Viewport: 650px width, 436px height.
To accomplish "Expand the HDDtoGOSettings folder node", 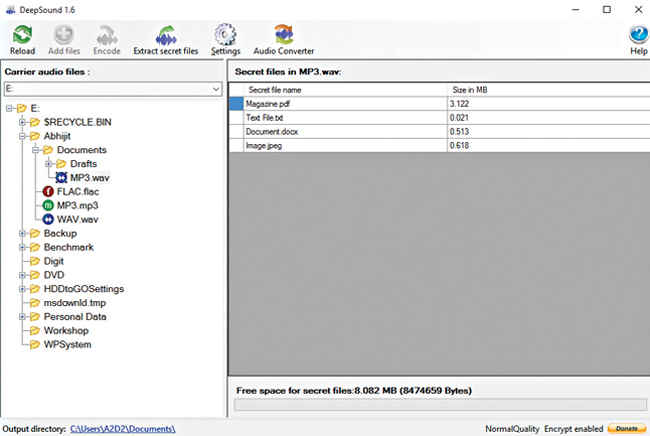I will point(22,289).
